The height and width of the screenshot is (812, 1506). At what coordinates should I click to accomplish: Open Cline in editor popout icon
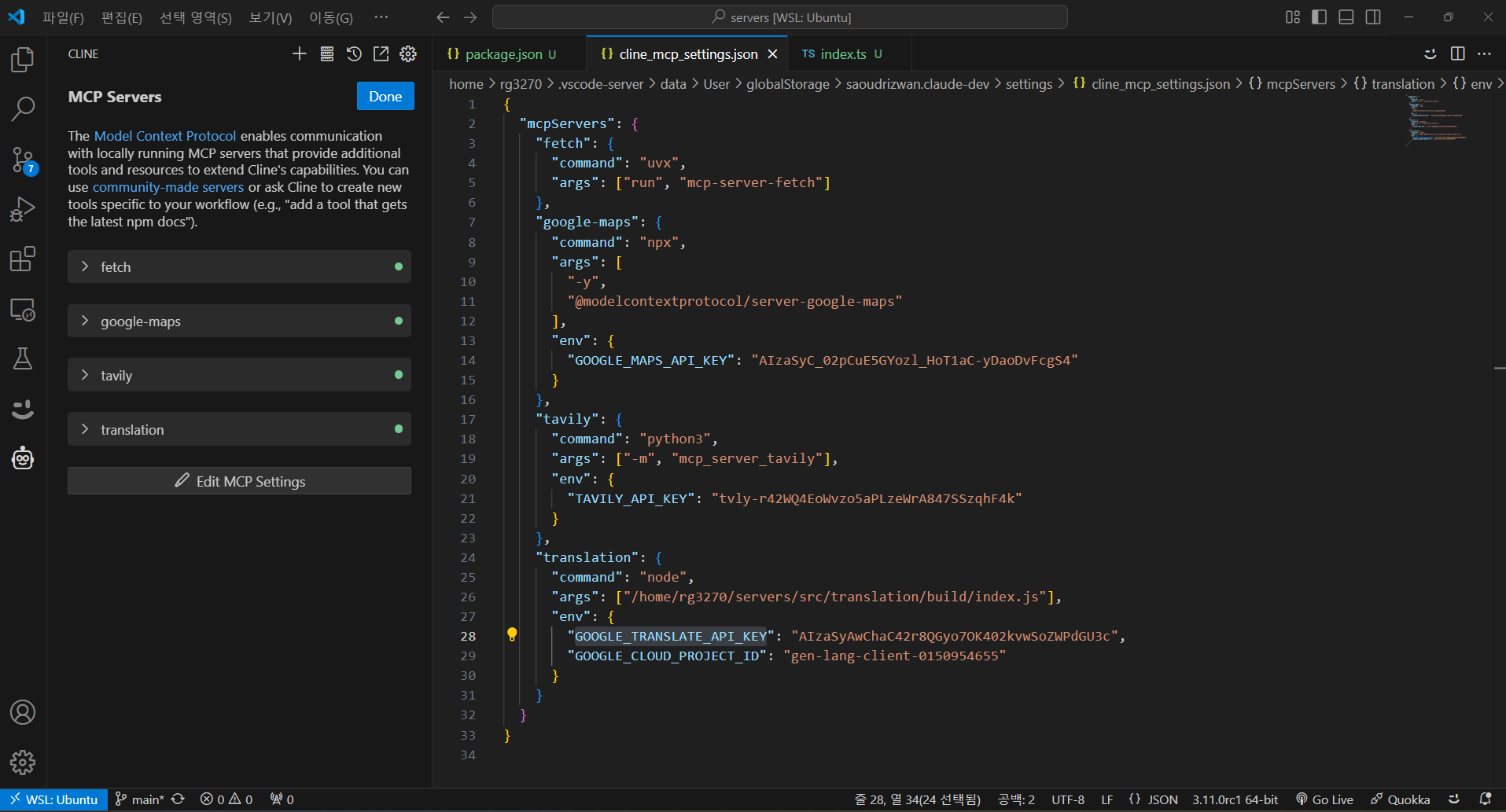[381, 53]
